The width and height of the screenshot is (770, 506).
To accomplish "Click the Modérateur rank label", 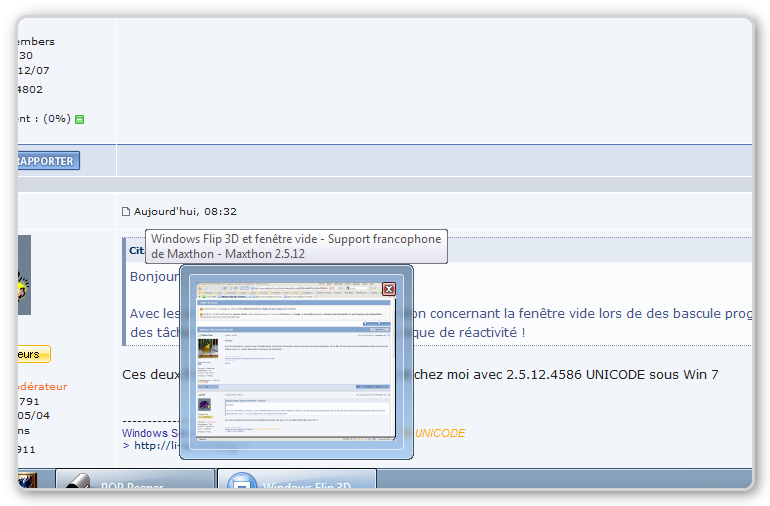I will [43, 387].
